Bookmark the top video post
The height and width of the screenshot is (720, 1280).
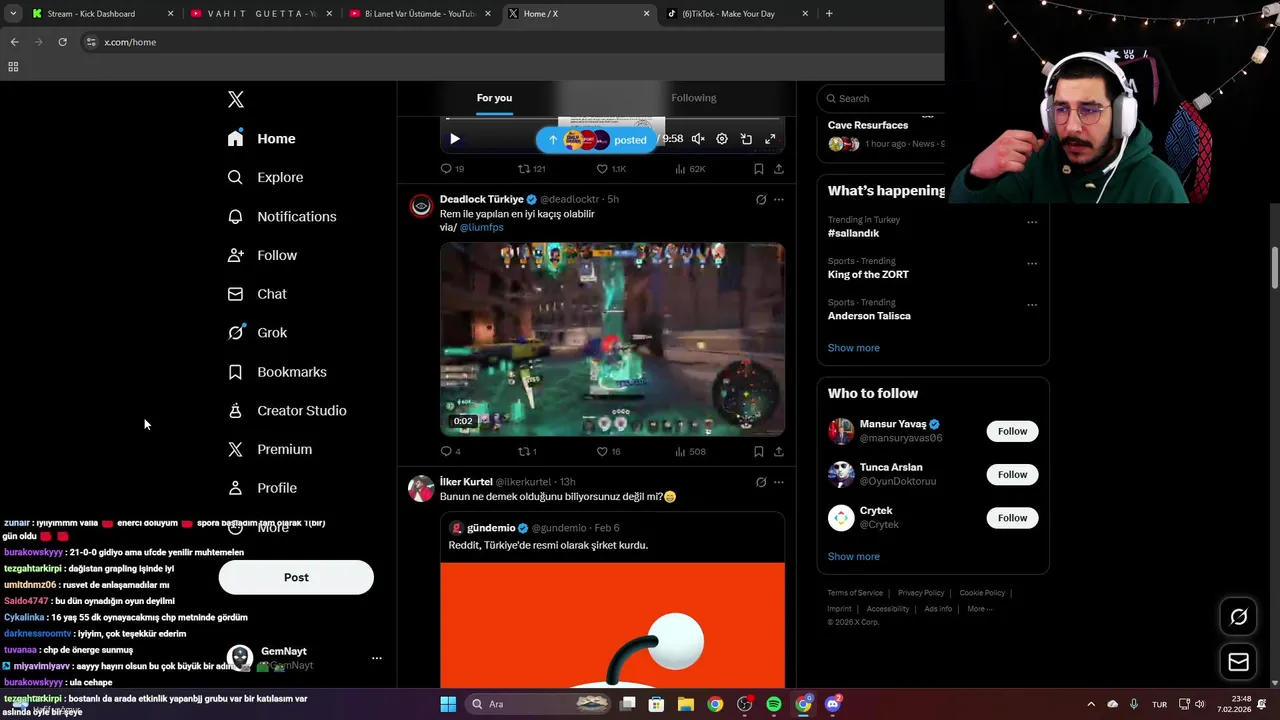point(758,169)
